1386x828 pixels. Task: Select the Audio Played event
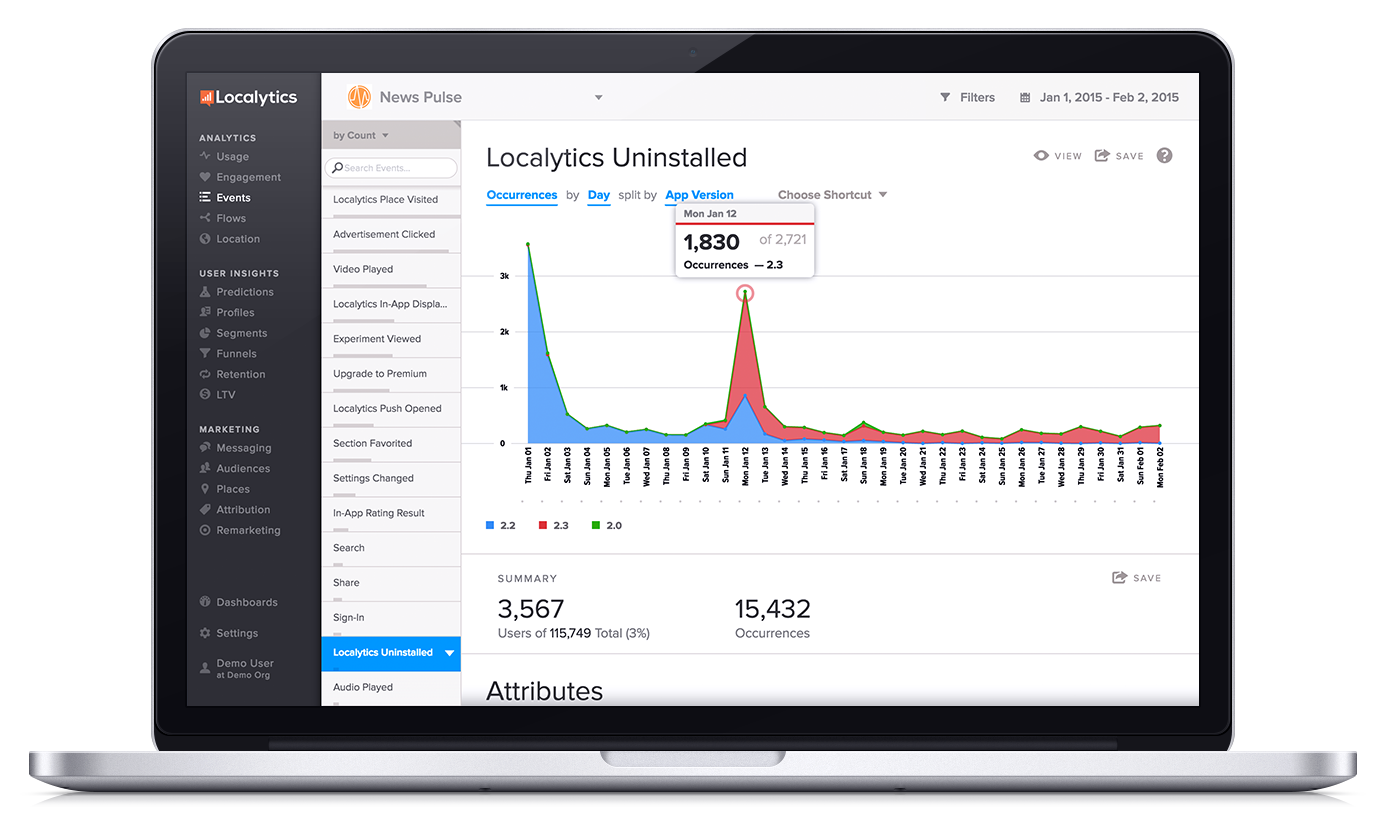pos(391,688)
